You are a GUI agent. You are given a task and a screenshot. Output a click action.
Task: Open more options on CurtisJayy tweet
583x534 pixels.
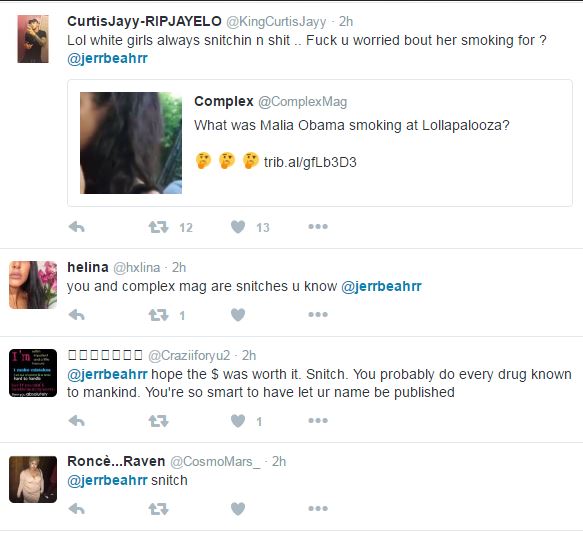[318, 226]
